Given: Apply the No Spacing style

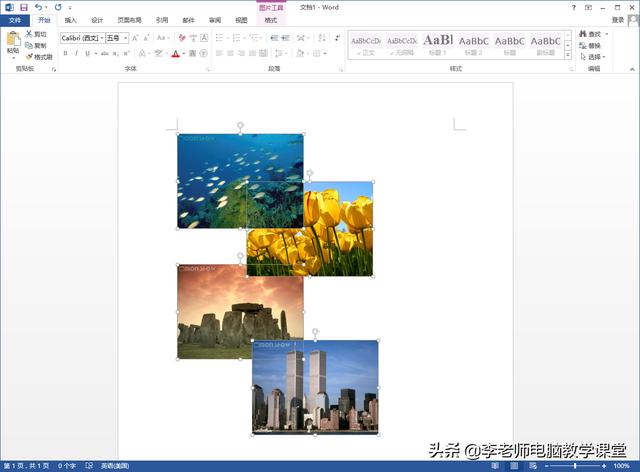Looking at the screenshot, I should tap(402, 45).
